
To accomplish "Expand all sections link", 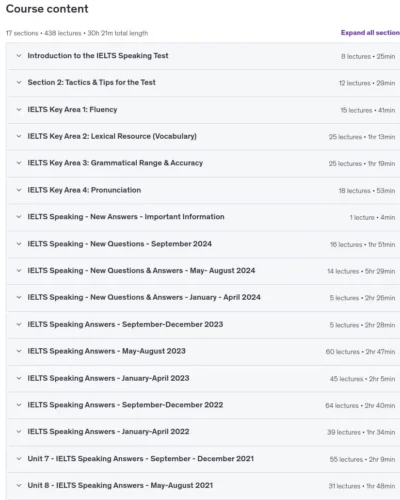I will pyautogui.click(x=370, y=33).
